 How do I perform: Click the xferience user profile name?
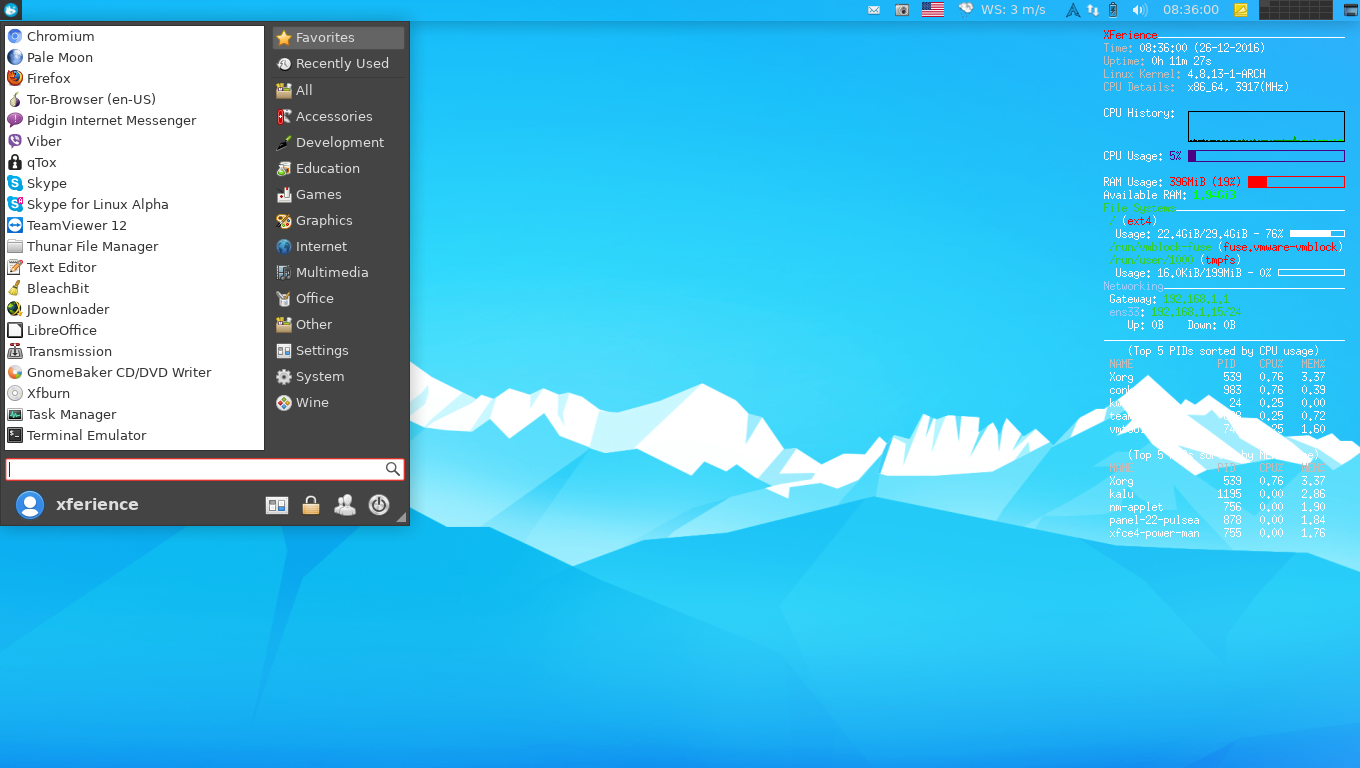tap(97, 505)
